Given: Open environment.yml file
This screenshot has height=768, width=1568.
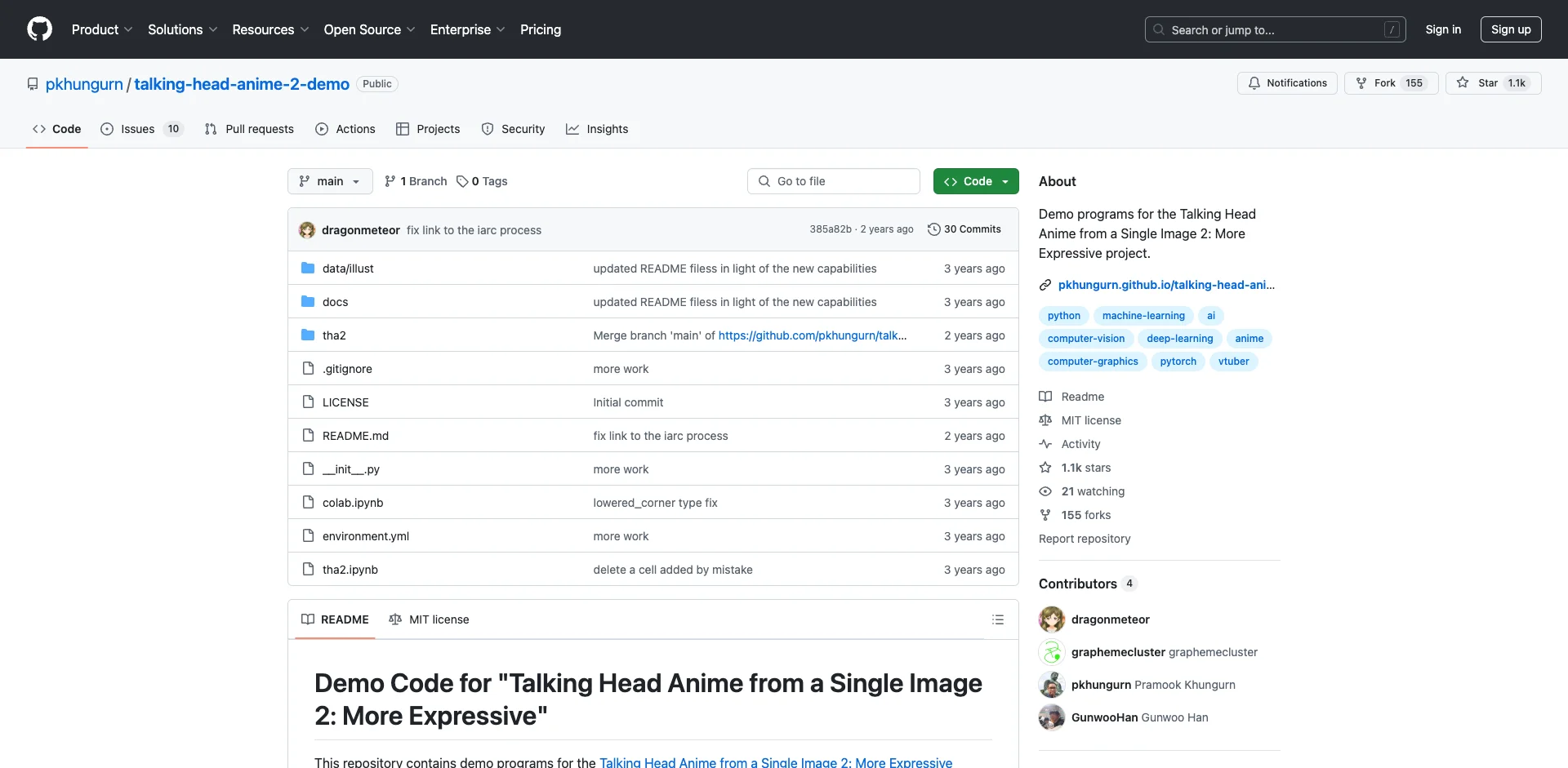Looking at the screenshot, I should [x=366, y=536].
